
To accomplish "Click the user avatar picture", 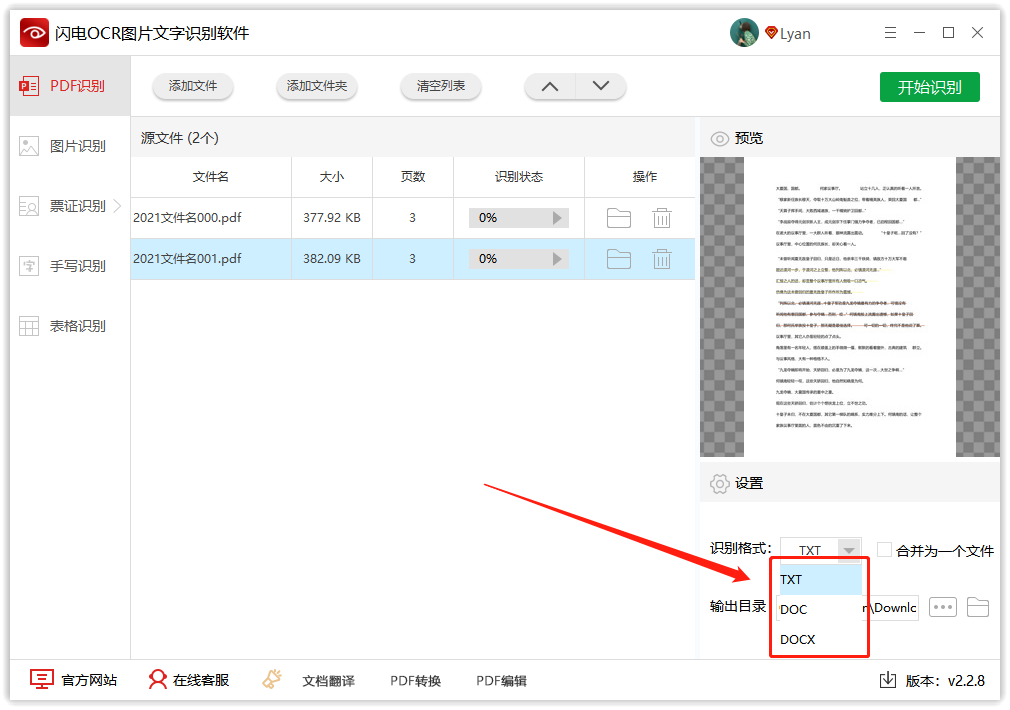I will (x=744, y=33).
